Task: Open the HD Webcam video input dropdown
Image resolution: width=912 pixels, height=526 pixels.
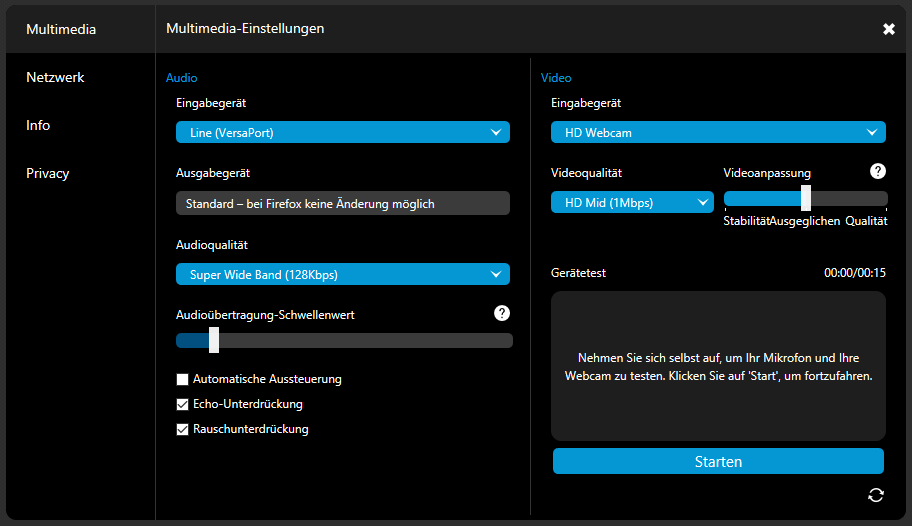Action: [717, 132]
